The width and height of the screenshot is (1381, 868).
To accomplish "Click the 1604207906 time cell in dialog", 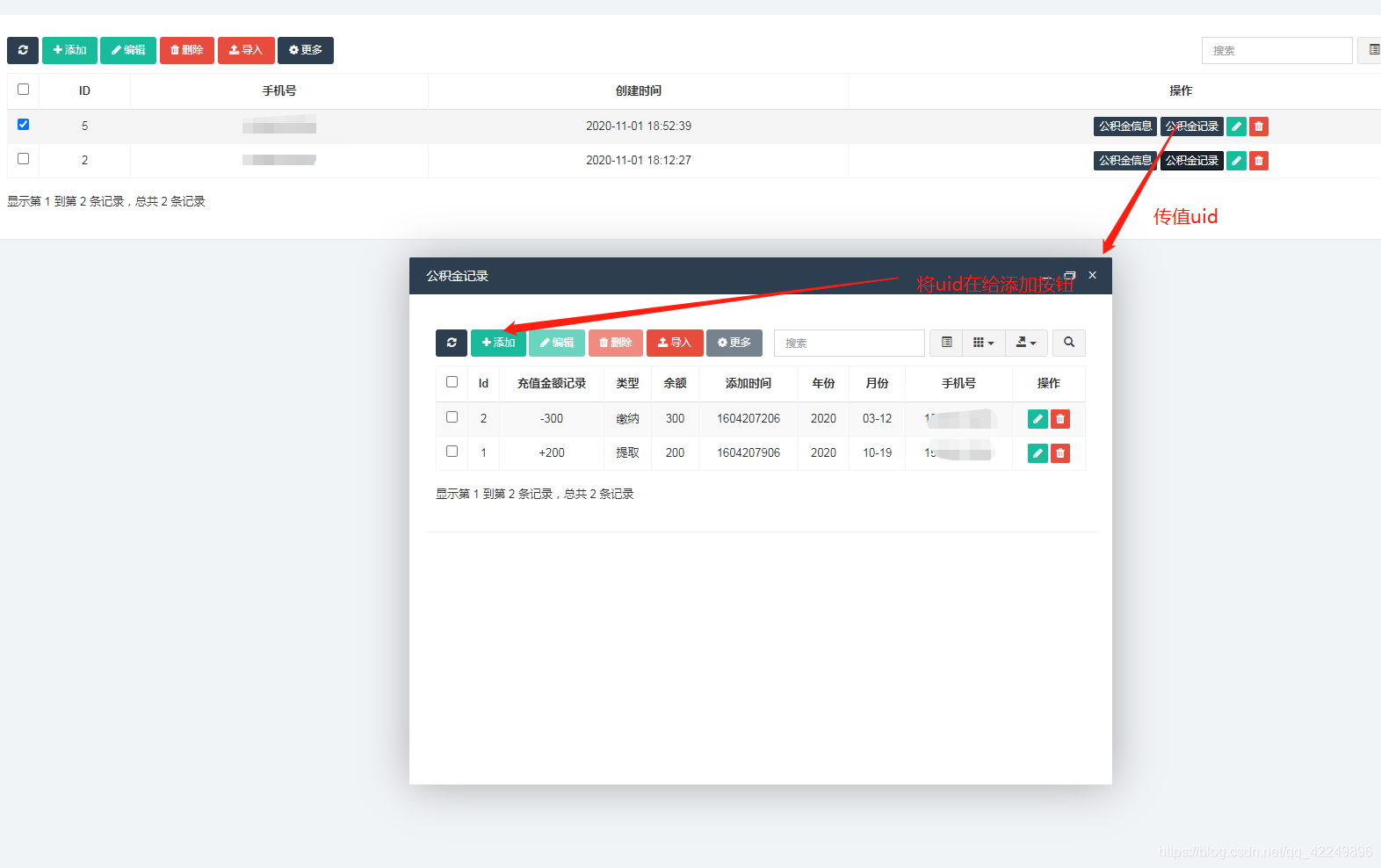I will (x=748, y=453).
